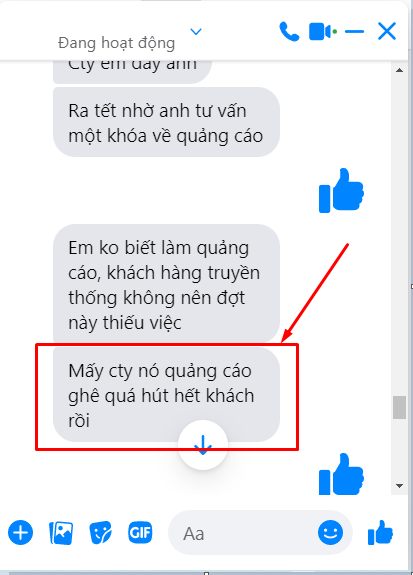The width and height of the screenshot is (413, 575).
Task: Attach a photo using the image icon
Action: coord(61,532)
